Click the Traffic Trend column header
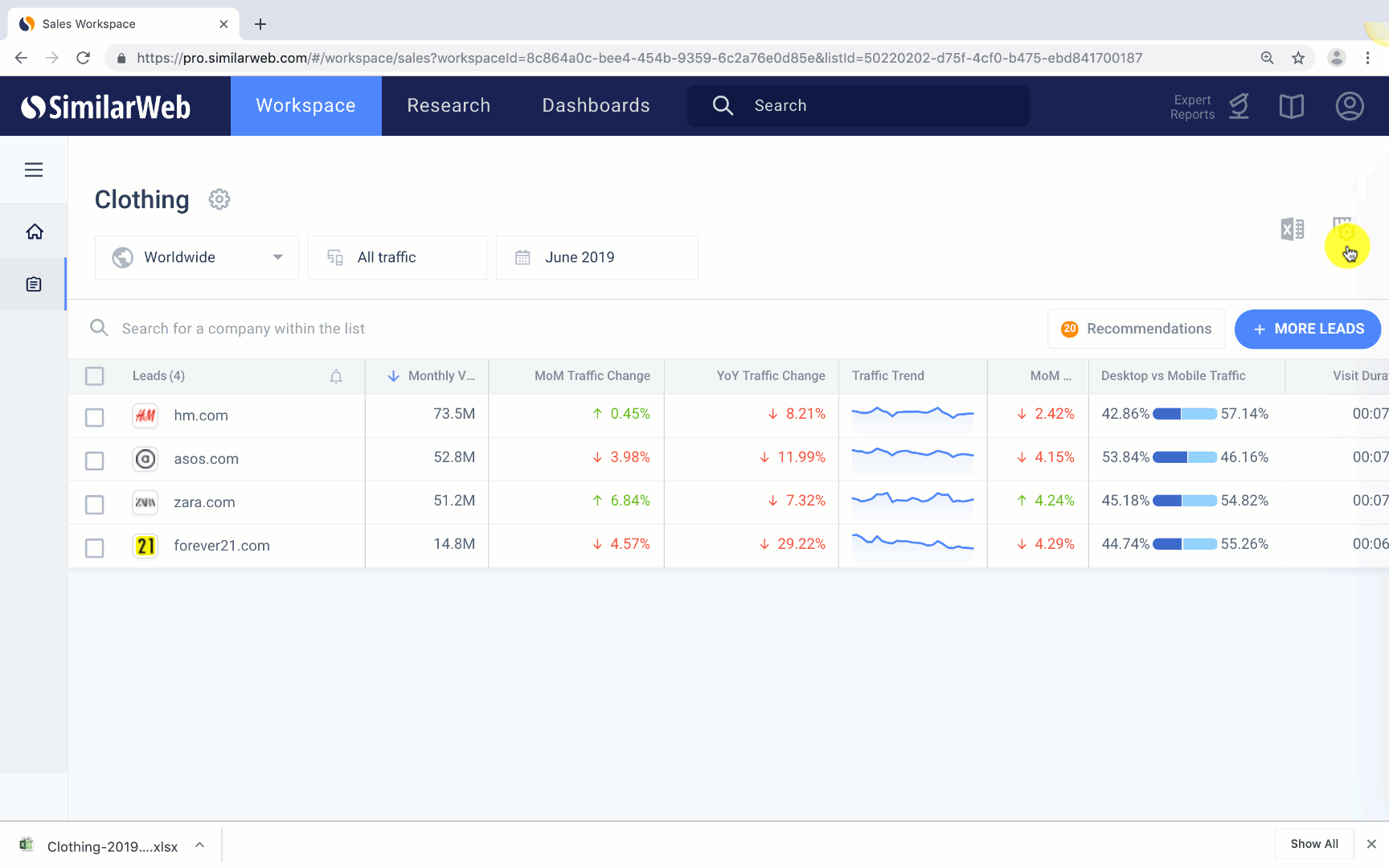 [887, 376]
